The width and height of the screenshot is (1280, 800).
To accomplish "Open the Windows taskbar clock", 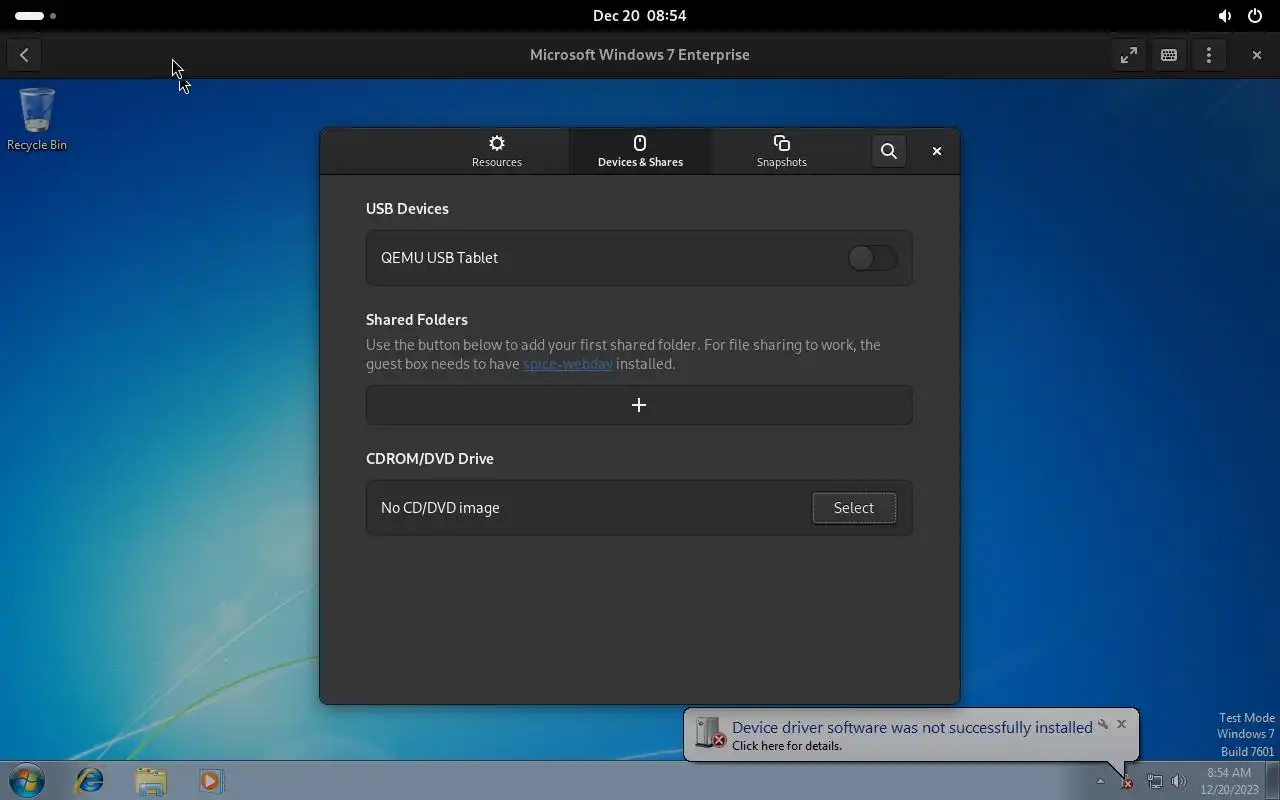I will pyautogui.click(x=1229, y=781).
